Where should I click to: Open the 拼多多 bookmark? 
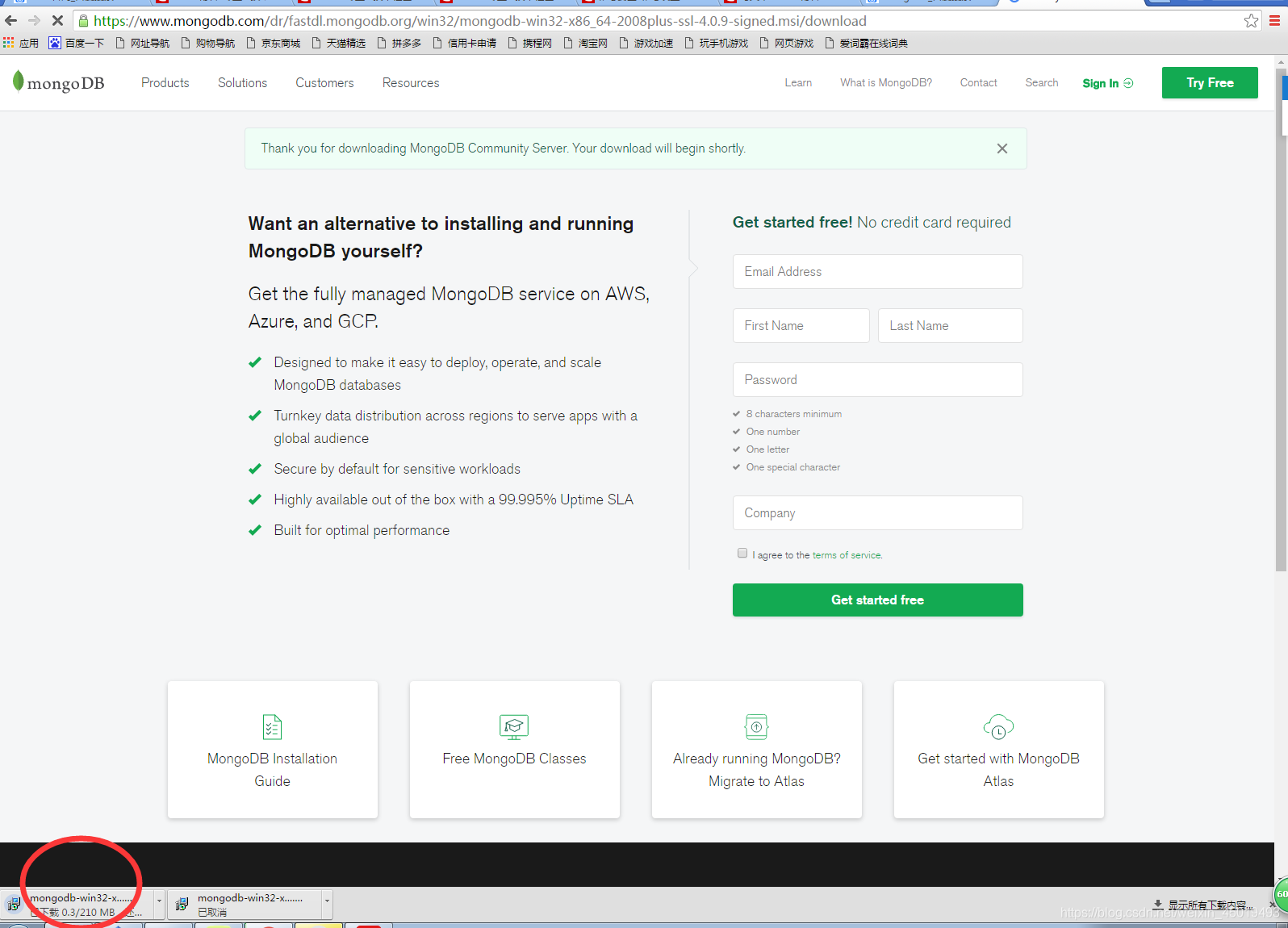(x=399, y=43)
